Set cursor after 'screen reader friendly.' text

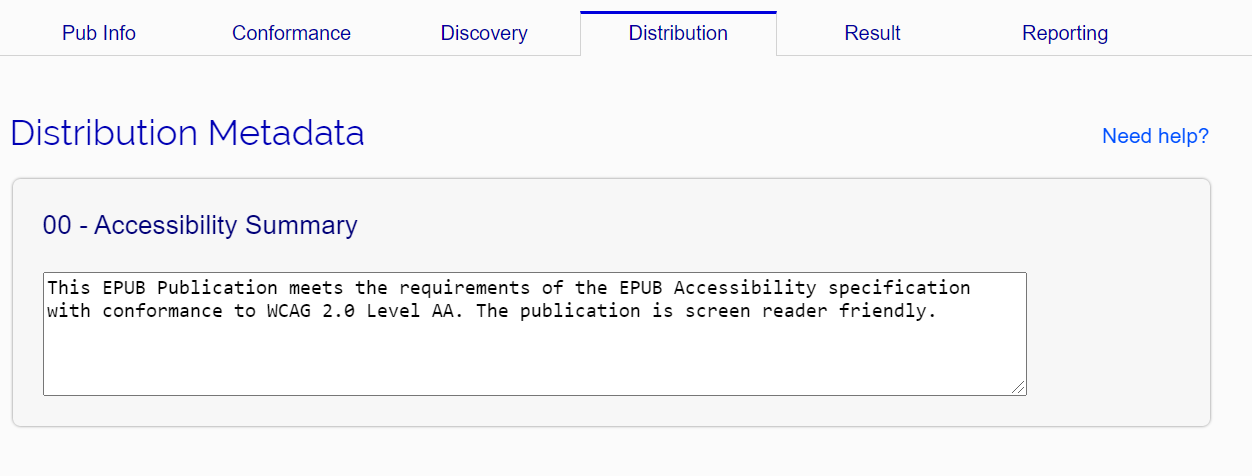point(940,311)
